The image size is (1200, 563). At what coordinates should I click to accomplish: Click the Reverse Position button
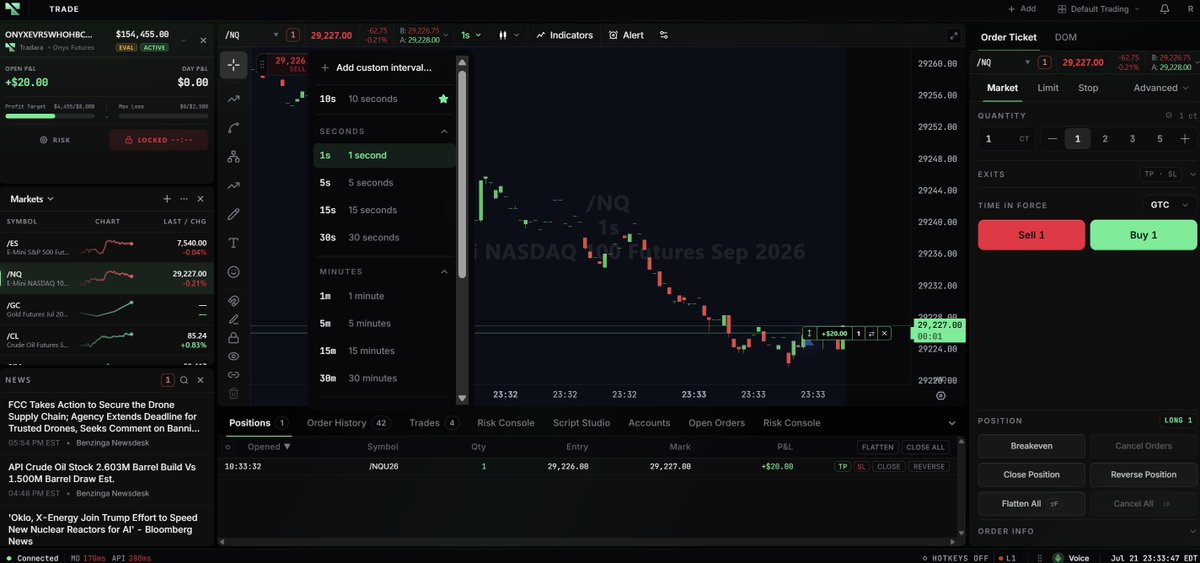(x=1143, y=474)
